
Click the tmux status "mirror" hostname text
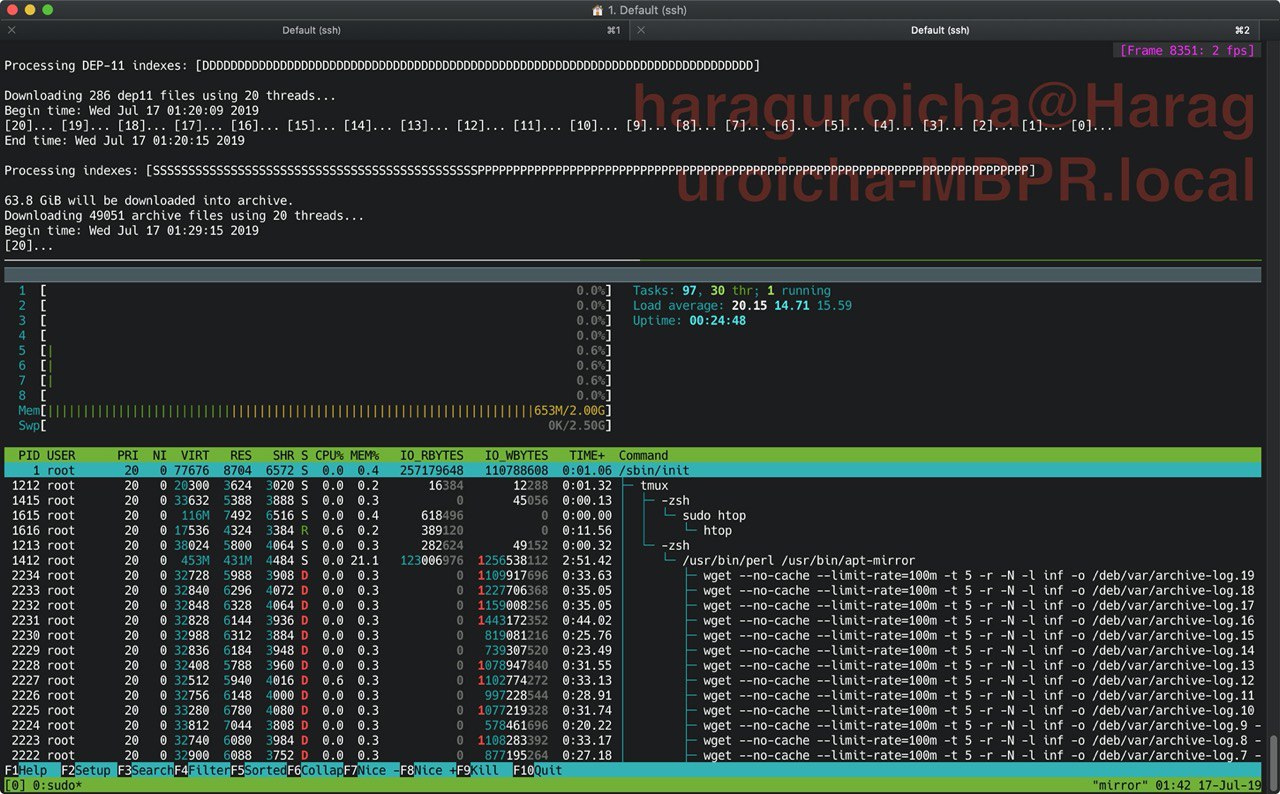point(1120,786)
